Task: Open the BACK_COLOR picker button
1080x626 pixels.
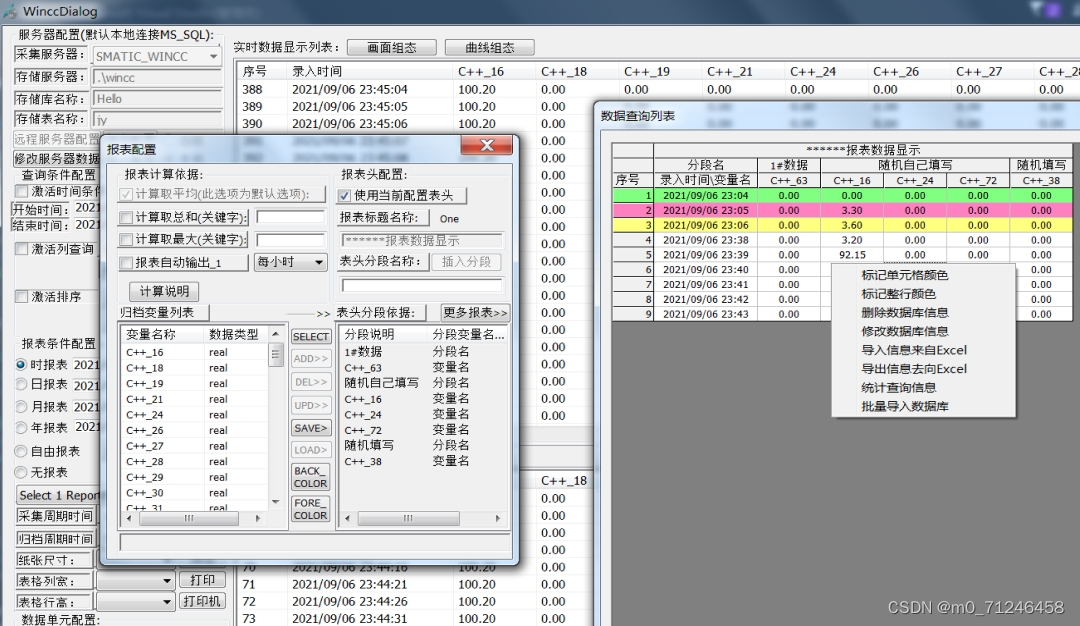Action: tap(311, 477)
